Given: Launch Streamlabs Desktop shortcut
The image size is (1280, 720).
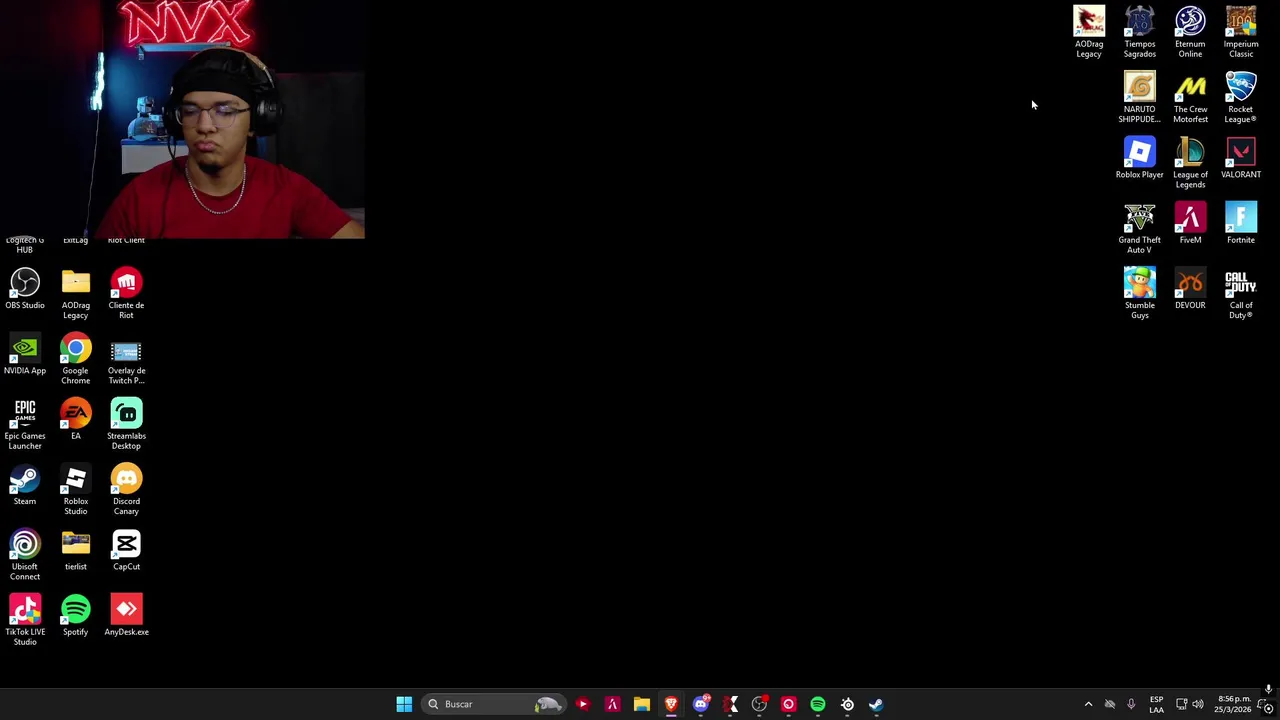Looking at the screenshot, I should [x=126, y=424].
